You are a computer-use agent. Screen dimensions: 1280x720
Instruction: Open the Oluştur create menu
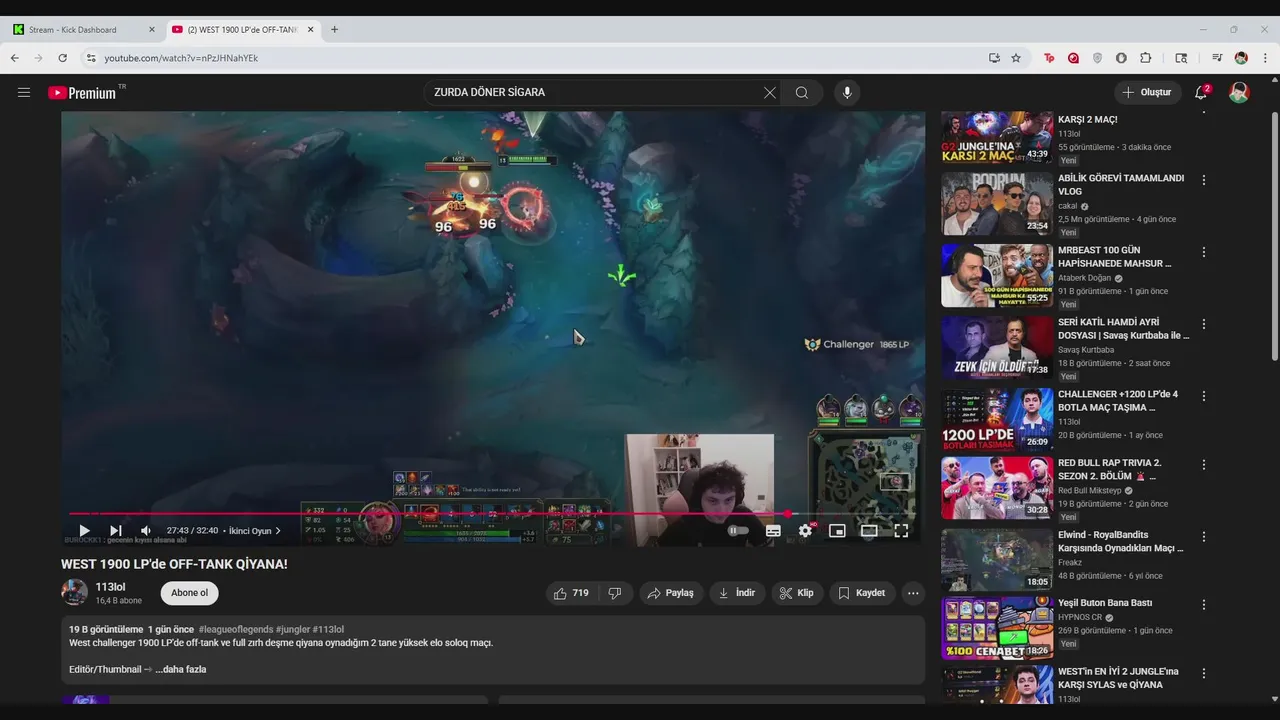tap(1148, 92)
